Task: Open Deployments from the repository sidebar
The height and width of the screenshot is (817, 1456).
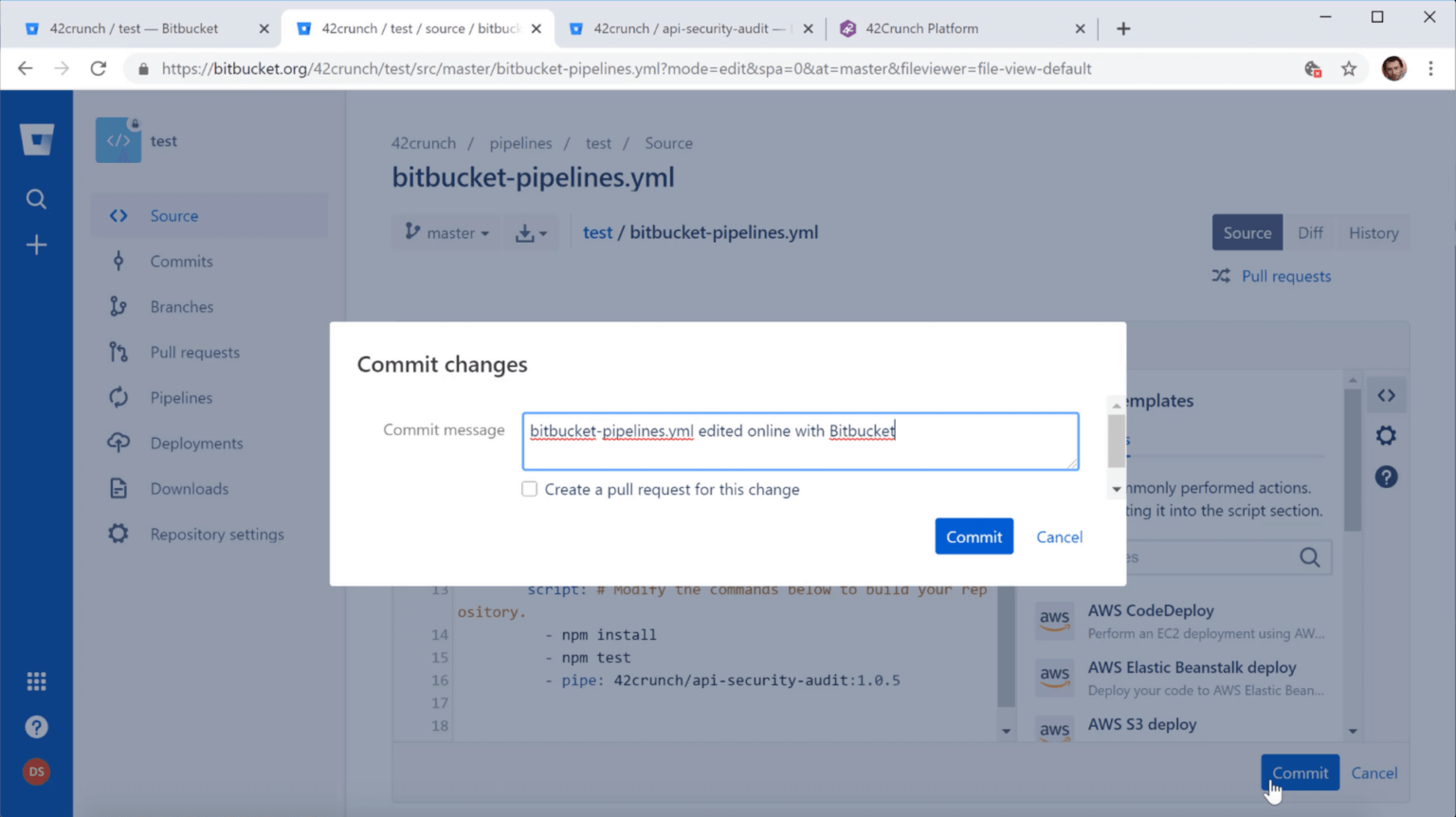Action: (x=196, y=443)
